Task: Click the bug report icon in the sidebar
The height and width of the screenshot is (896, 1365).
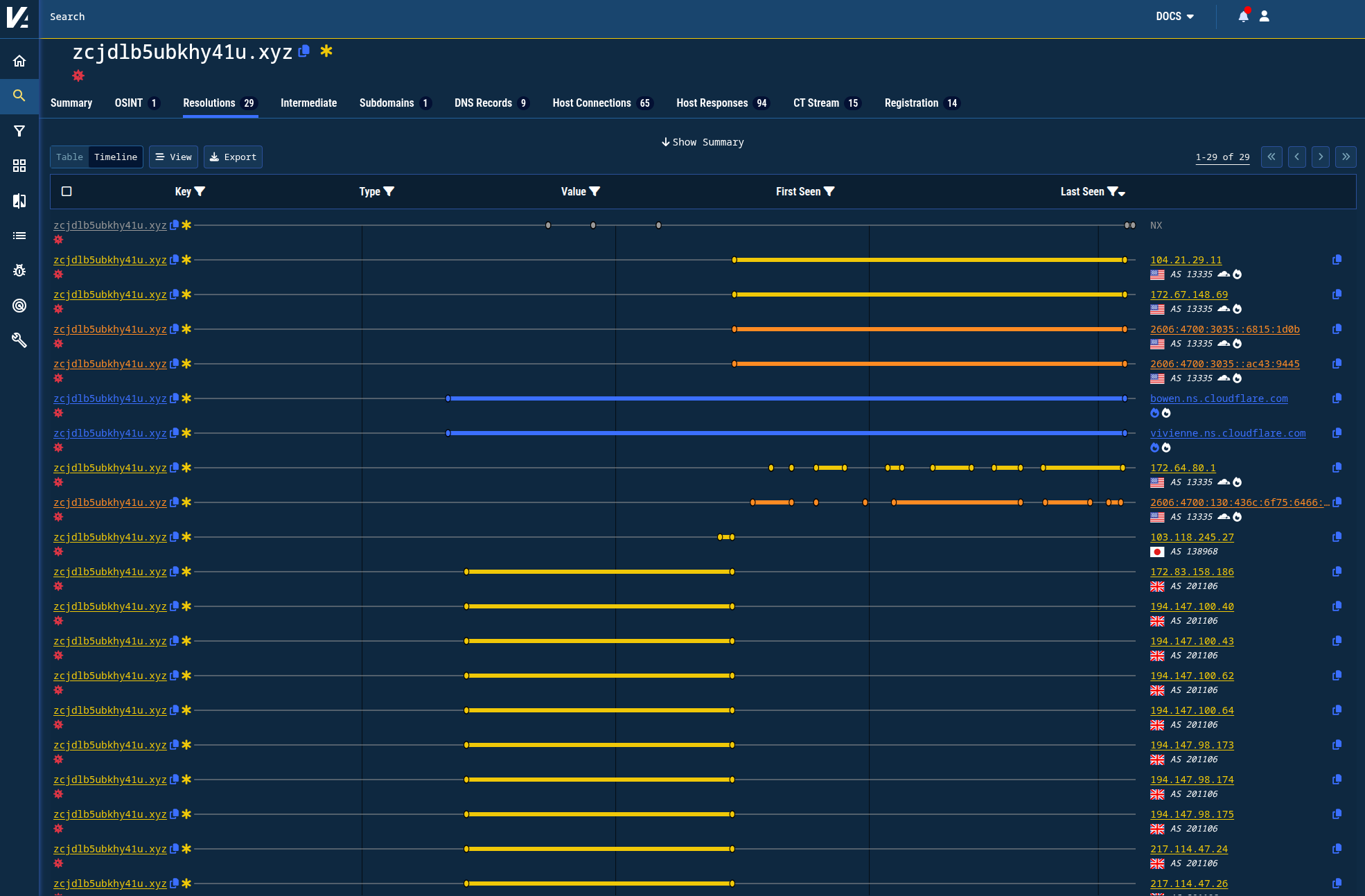Action: pos(19,270)
